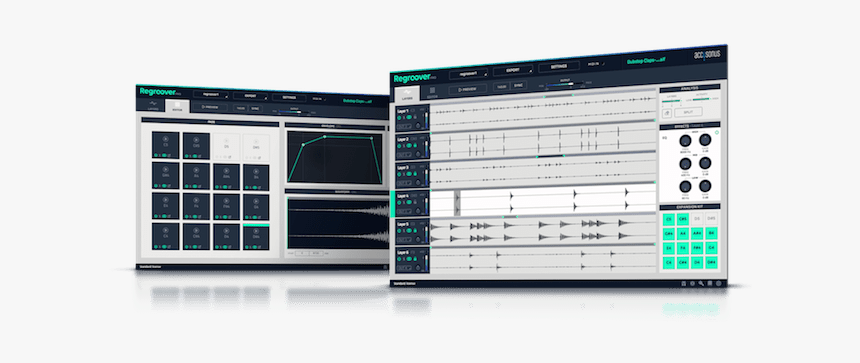Open the EXPORT dropdown in the front window
Viewport: 860px width, 363px height.
[513, 70]
